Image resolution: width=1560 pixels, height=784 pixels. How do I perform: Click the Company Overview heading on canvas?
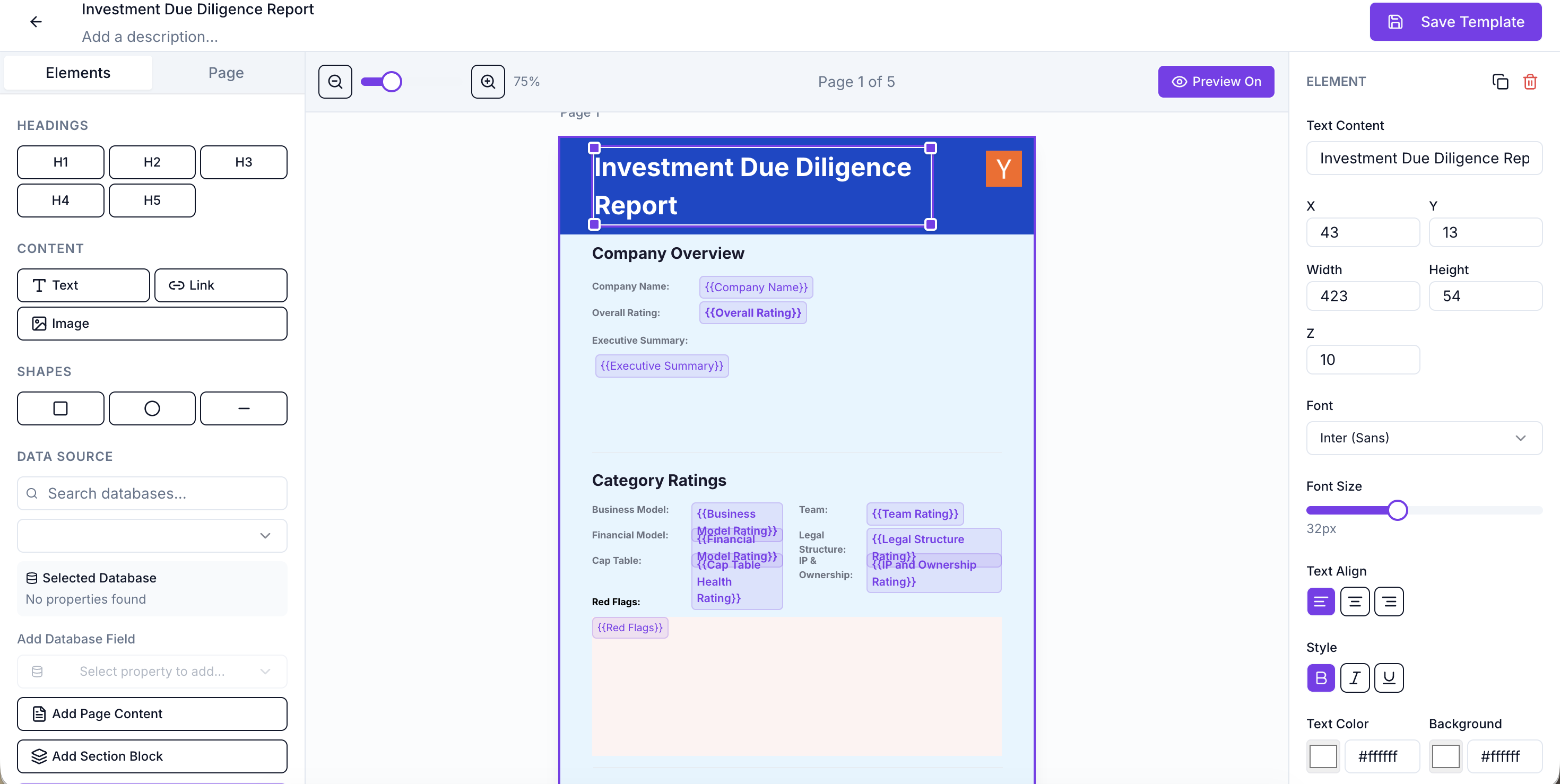click(668, 253)
